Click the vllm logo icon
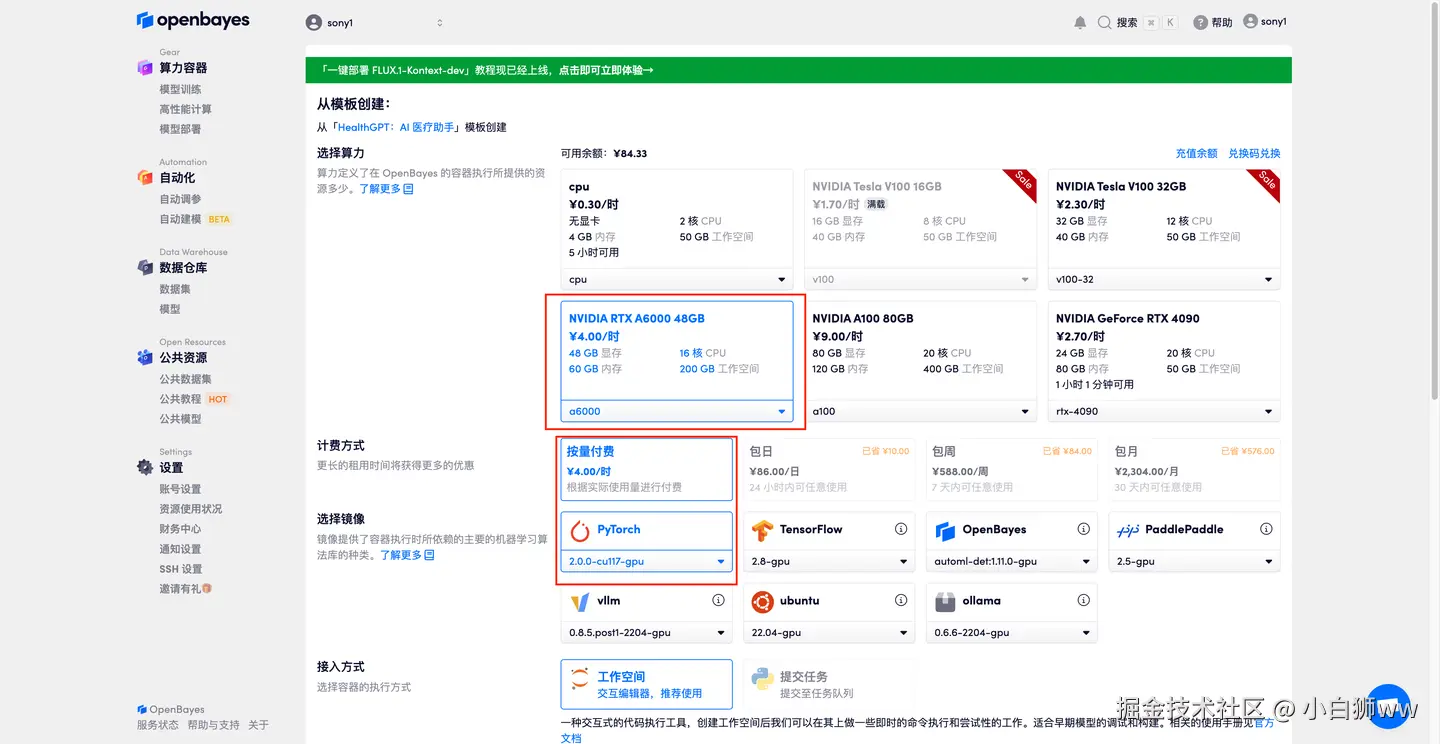This screenshot has height=744, width=1440. pos(580,602)
